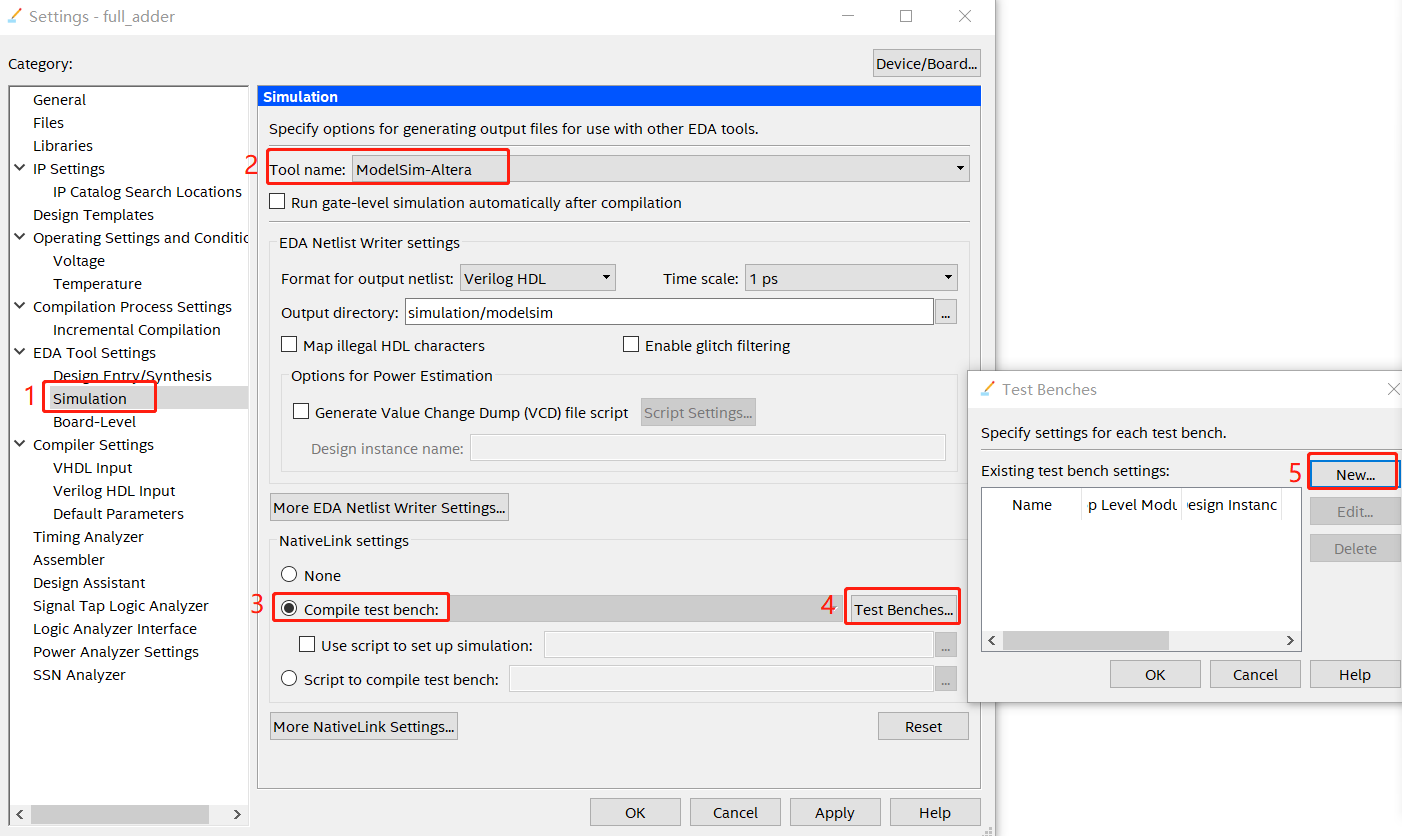Collapse the IP Settings tree node
Viewport: 1402px width, 836px height.
(x=20, y=168)
